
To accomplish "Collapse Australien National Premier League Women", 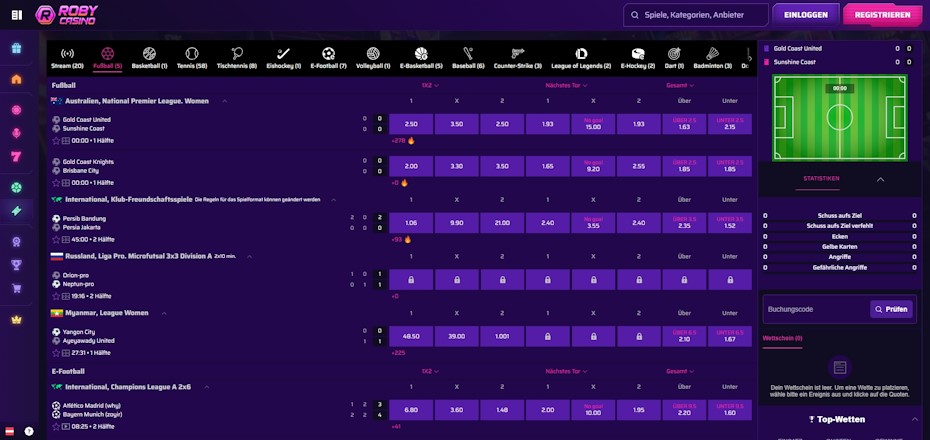I will click(225, 101).
